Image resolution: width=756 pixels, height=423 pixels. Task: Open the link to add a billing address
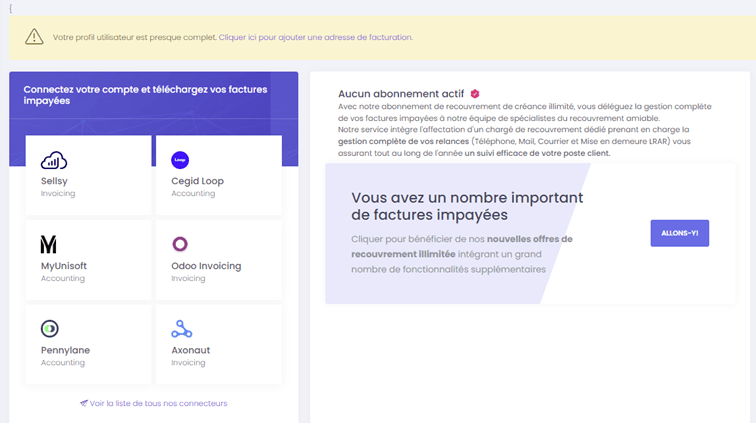[x=315, y=37]
